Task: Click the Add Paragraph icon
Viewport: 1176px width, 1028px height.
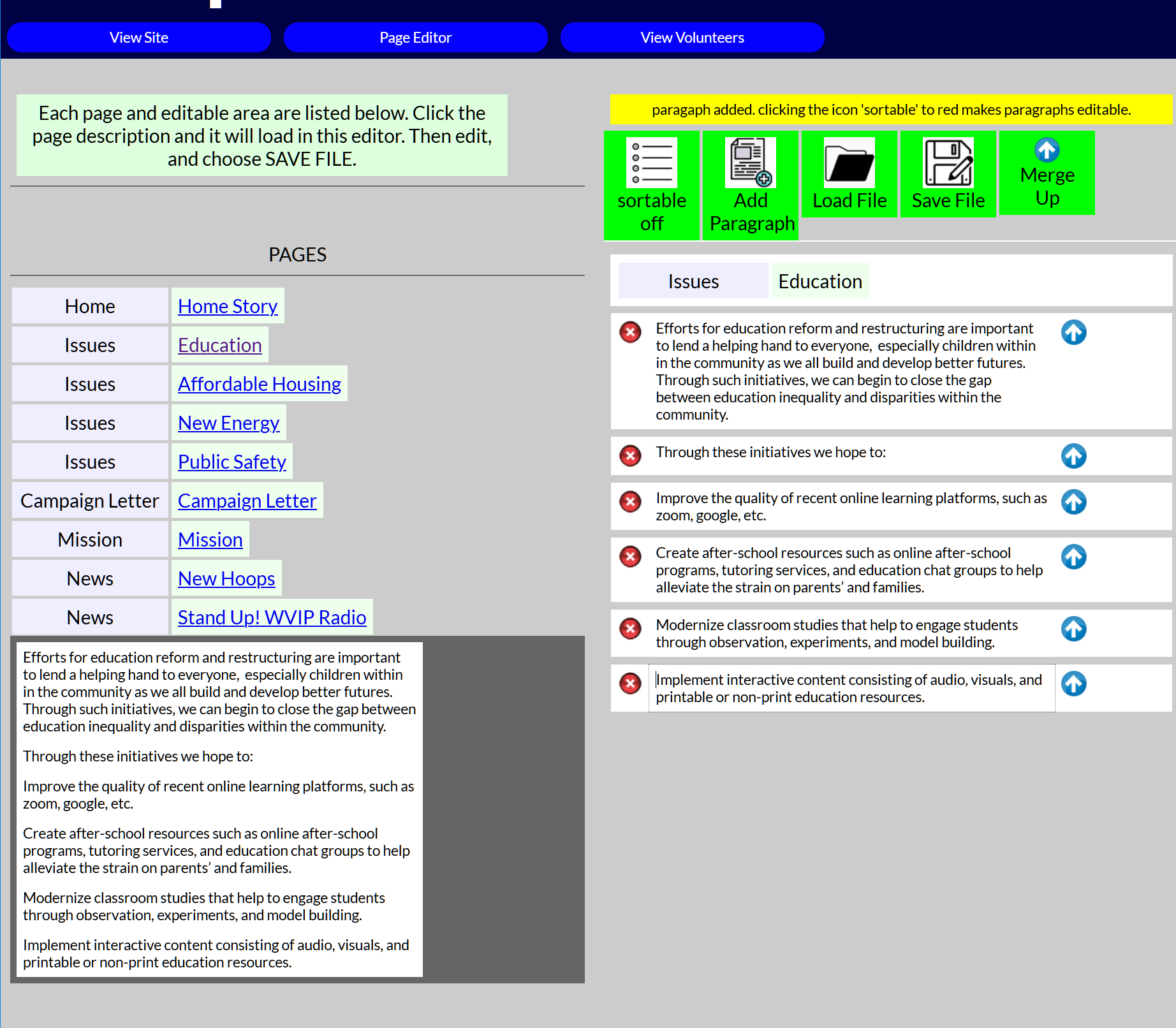Action: [x=750, y=163]
